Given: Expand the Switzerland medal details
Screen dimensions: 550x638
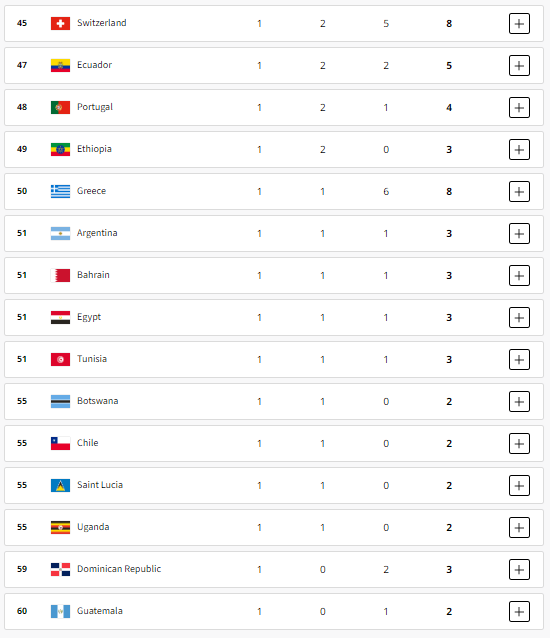Looking at the screenshot, I should tap(519, 24).
